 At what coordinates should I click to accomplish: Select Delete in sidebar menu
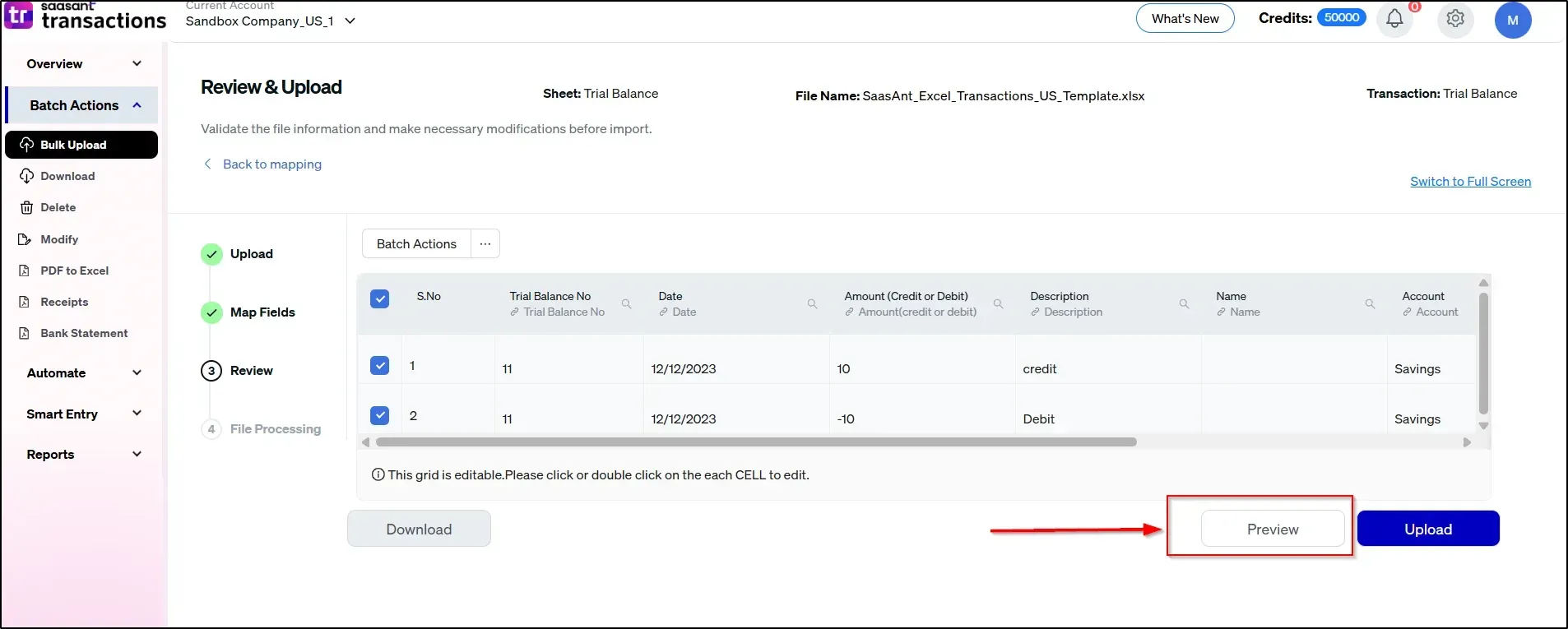click(58, 207)
